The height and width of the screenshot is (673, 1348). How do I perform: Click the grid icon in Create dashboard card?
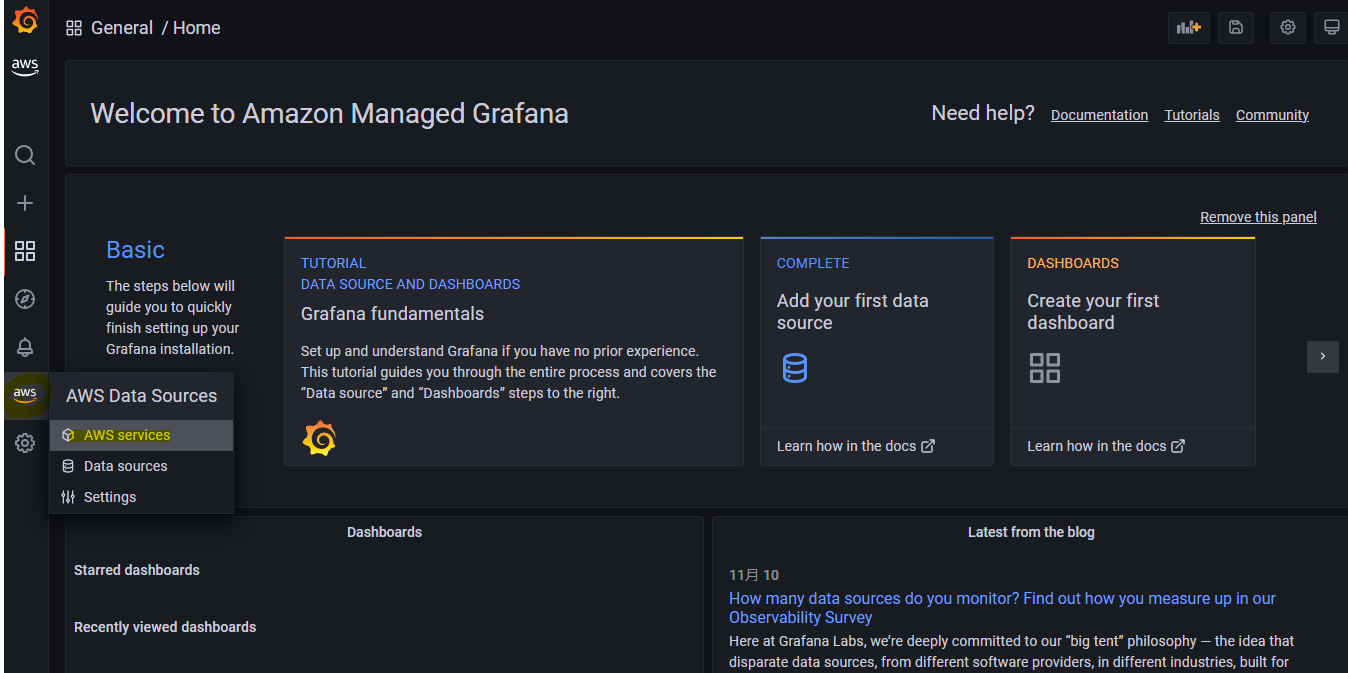1045,368
